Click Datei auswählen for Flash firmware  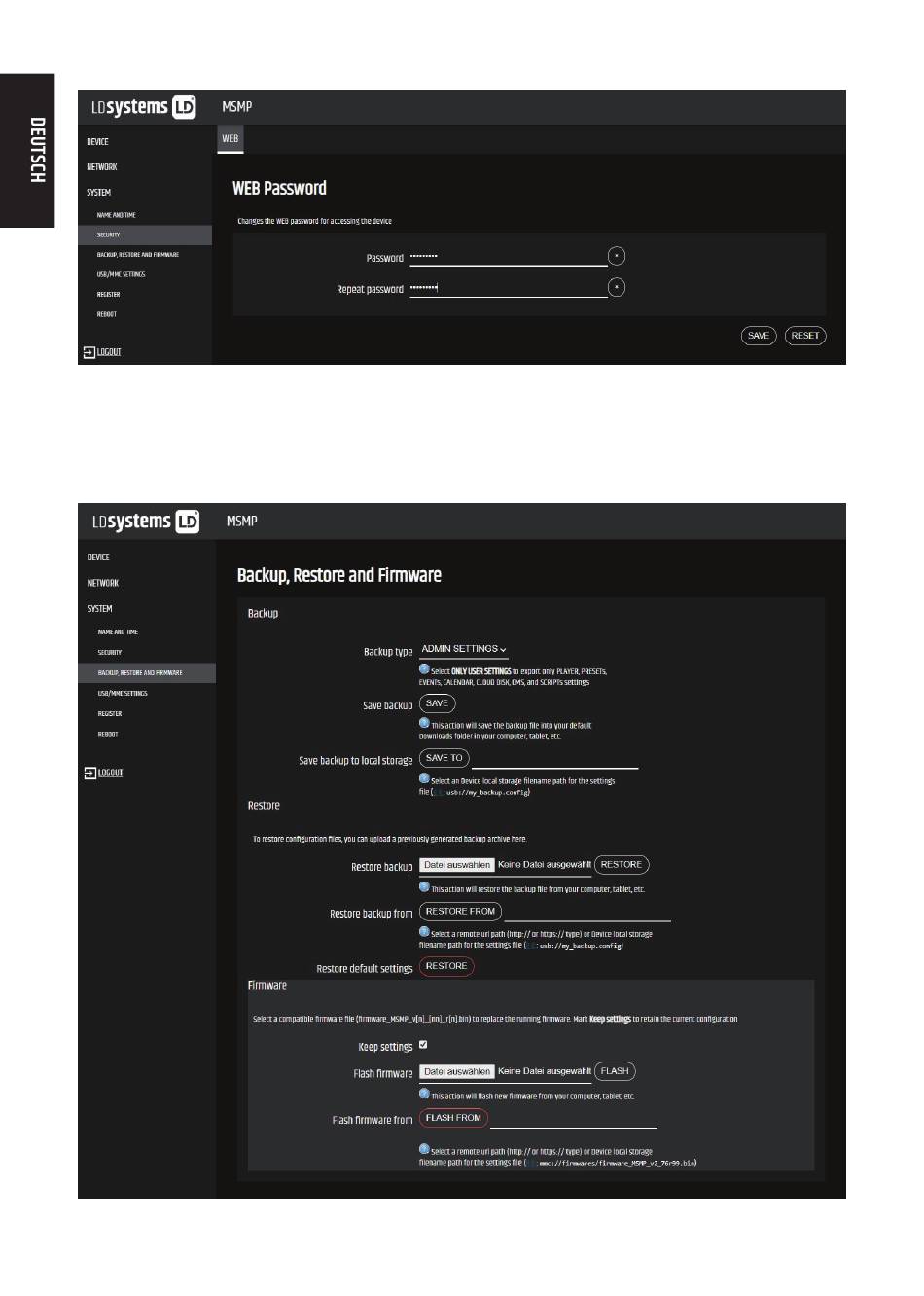[x=457, y=1071]
